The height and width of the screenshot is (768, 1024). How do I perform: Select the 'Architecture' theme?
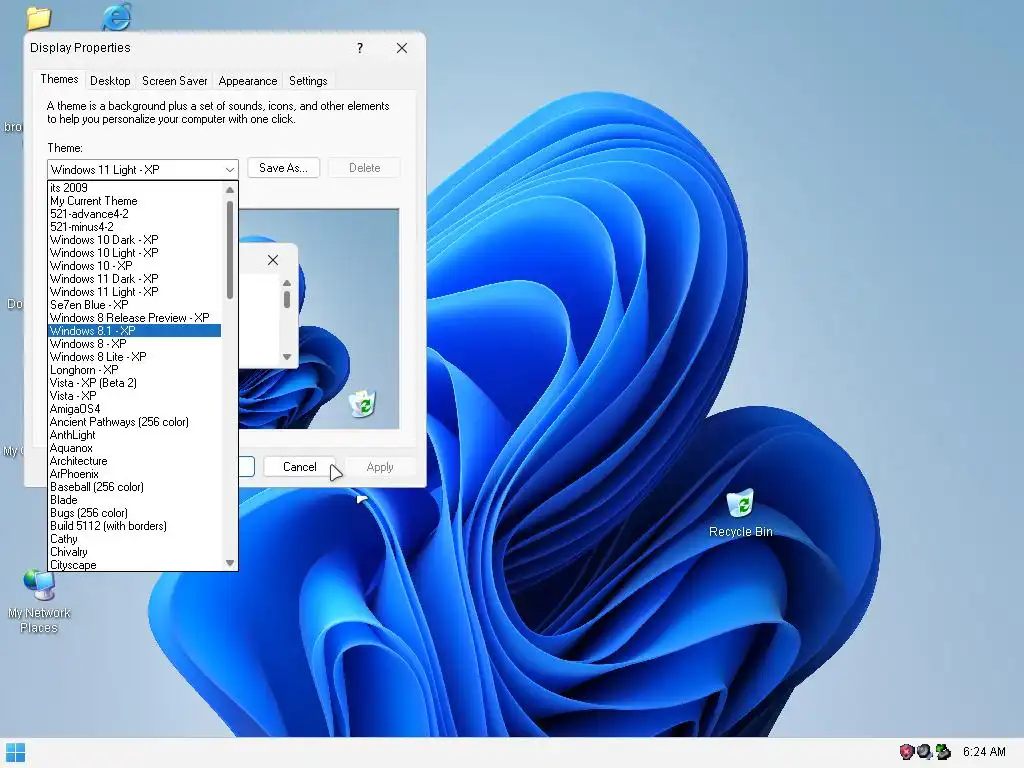tap(135, 461)
